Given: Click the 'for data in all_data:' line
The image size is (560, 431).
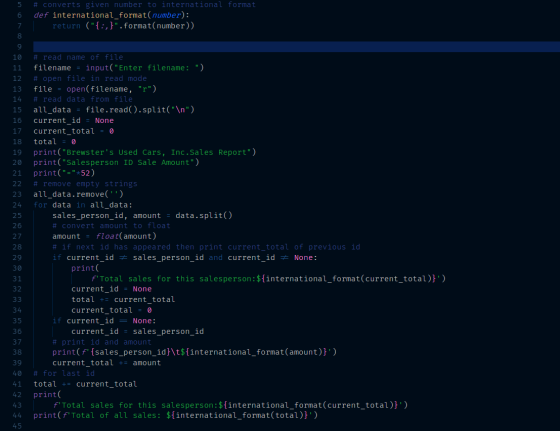Looking at the screenshot, I should click(x=83, y=205).
